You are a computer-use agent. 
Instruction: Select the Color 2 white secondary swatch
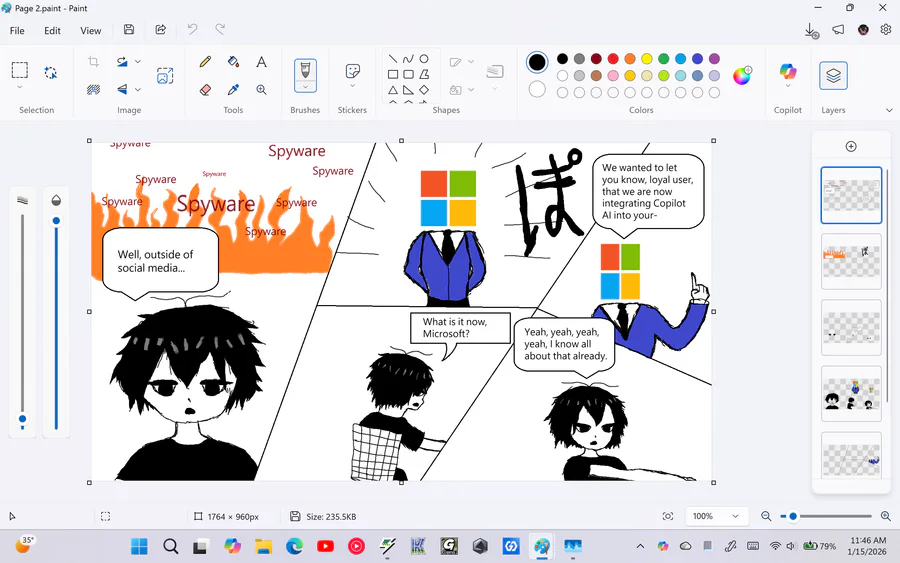click(537, 89)
